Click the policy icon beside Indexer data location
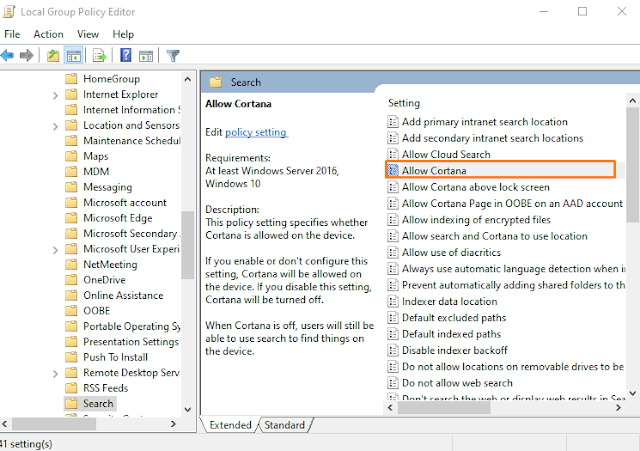 (393, 301)
